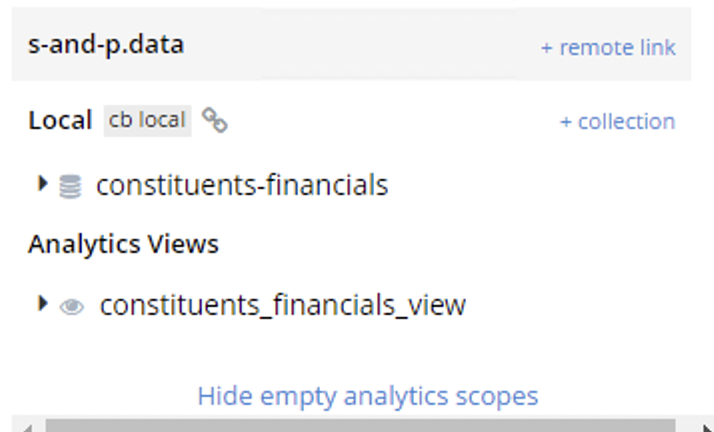Click the database icon for constituents-financials
This screenshot has height=432, width=714.
pyautogui.click(x=70, y=186)
